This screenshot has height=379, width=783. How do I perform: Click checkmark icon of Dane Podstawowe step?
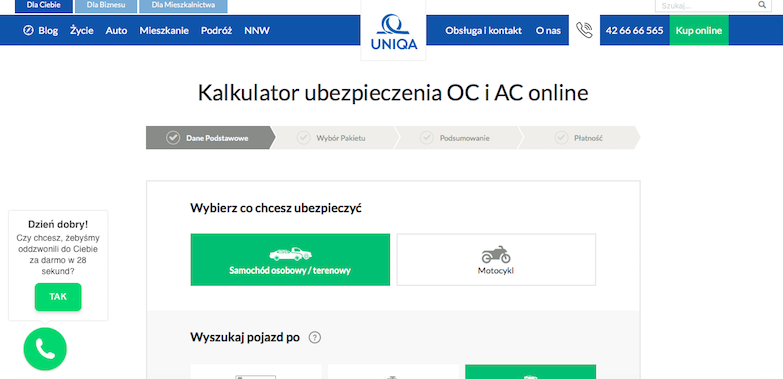tap(173, 138)
